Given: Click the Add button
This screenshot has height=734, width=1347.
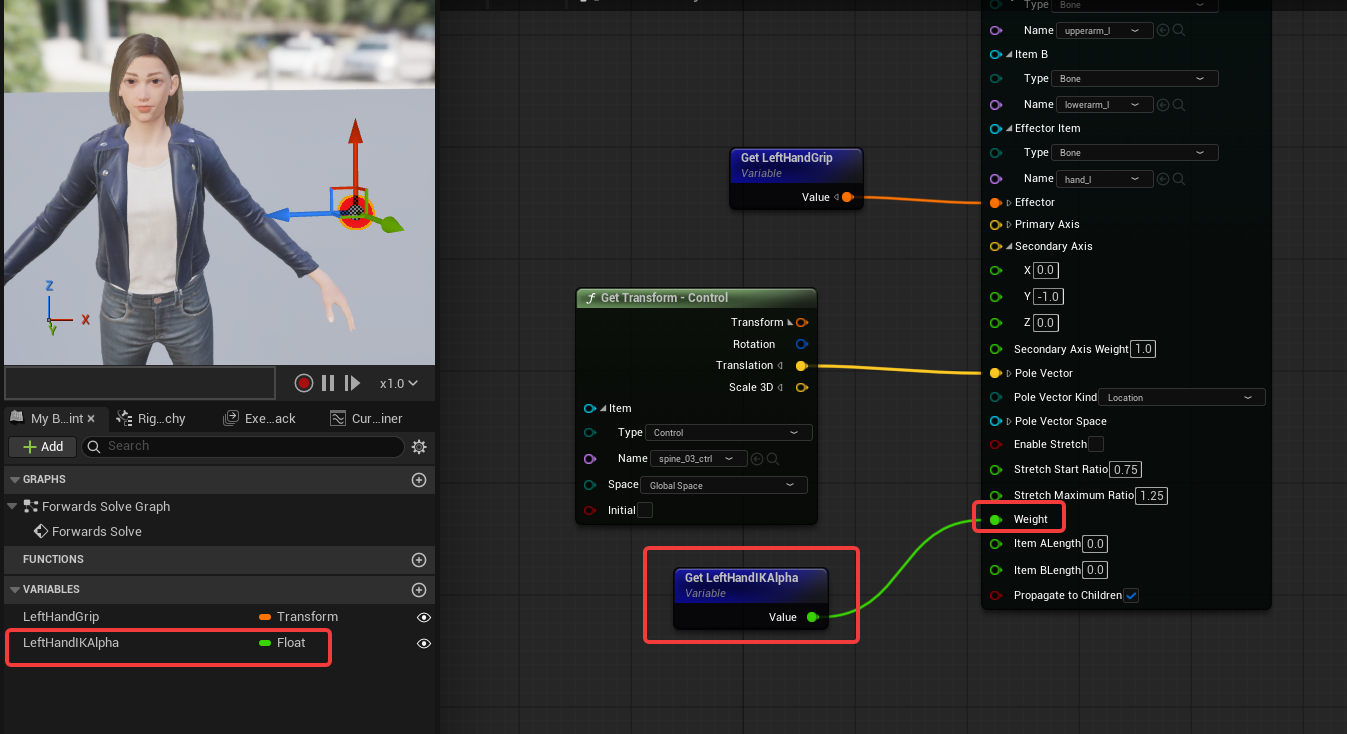Looking at the screenshot, I should pyautogui.click(x=43, y=447).
